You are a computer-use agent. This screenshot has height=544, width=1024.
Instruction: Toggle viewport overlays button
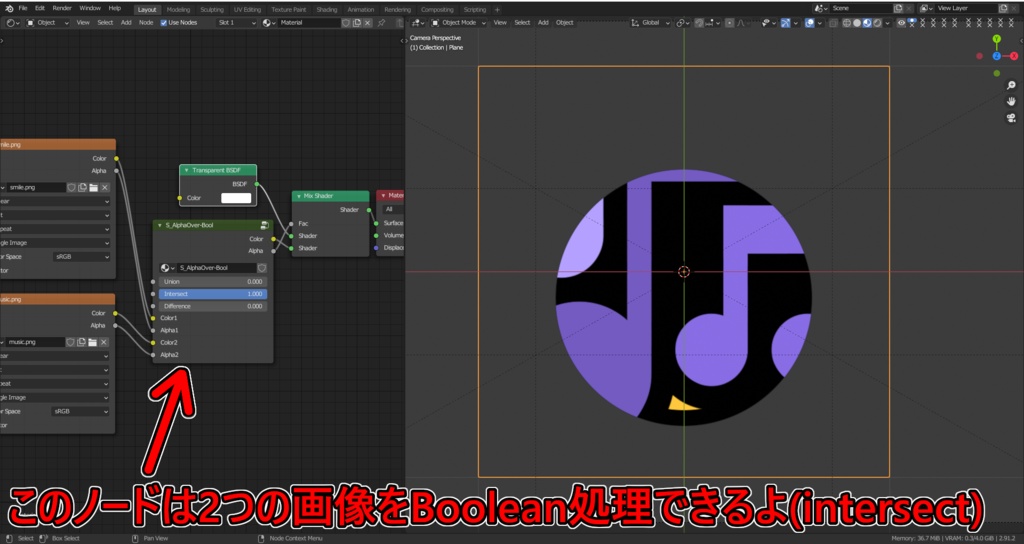pos(810,22)
